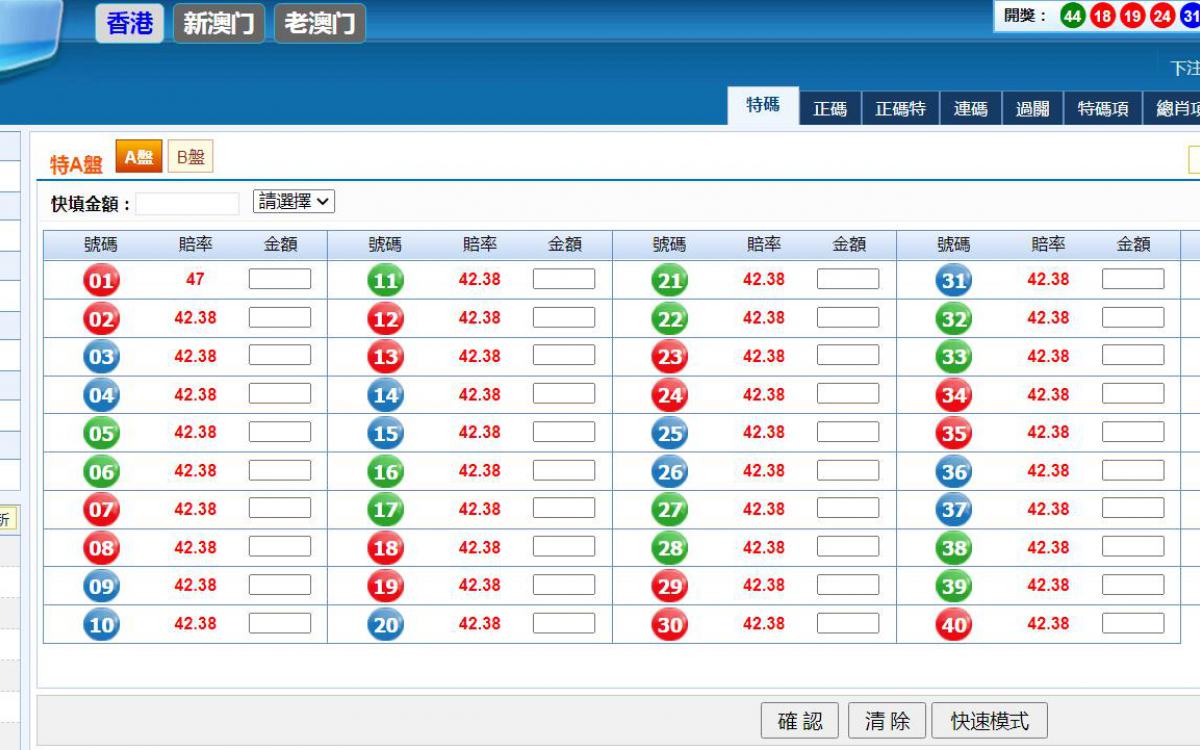Click drawn result ball 18 in the header
Image resolution: width=1200 pixels, height=750 pixels.
(1103, 16)
